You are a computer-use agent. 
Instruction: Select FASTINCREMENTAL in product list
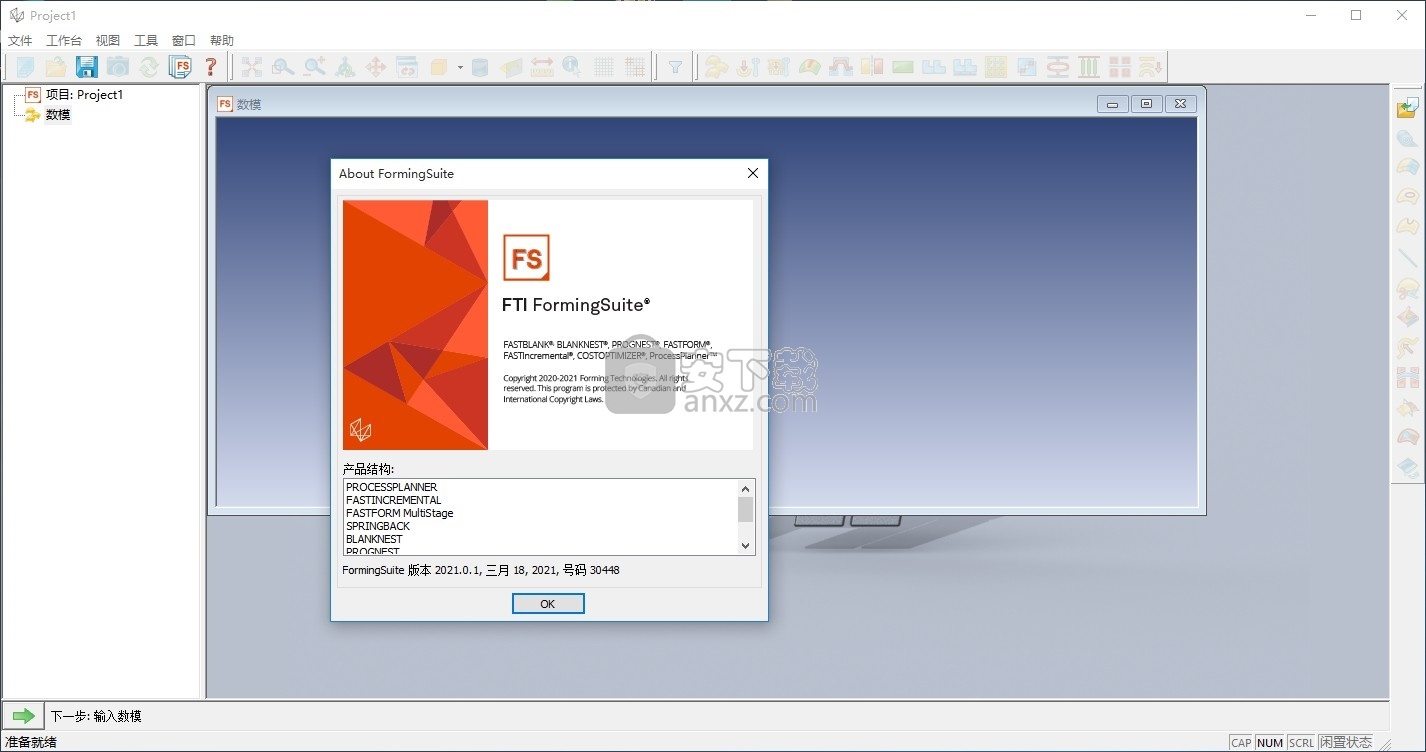[393, 500]
